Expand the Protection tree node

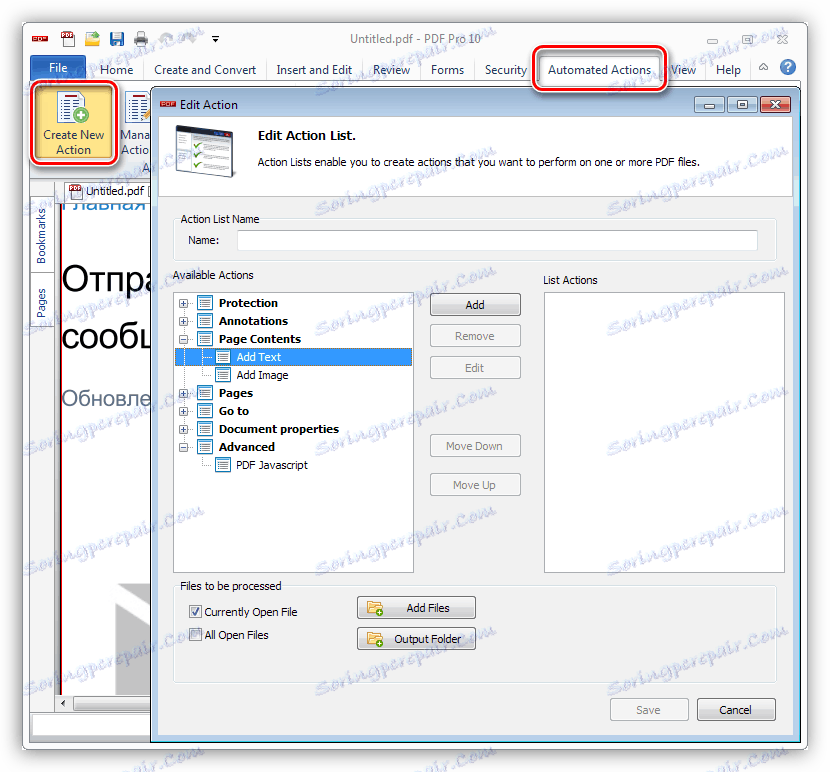(183, 303)
